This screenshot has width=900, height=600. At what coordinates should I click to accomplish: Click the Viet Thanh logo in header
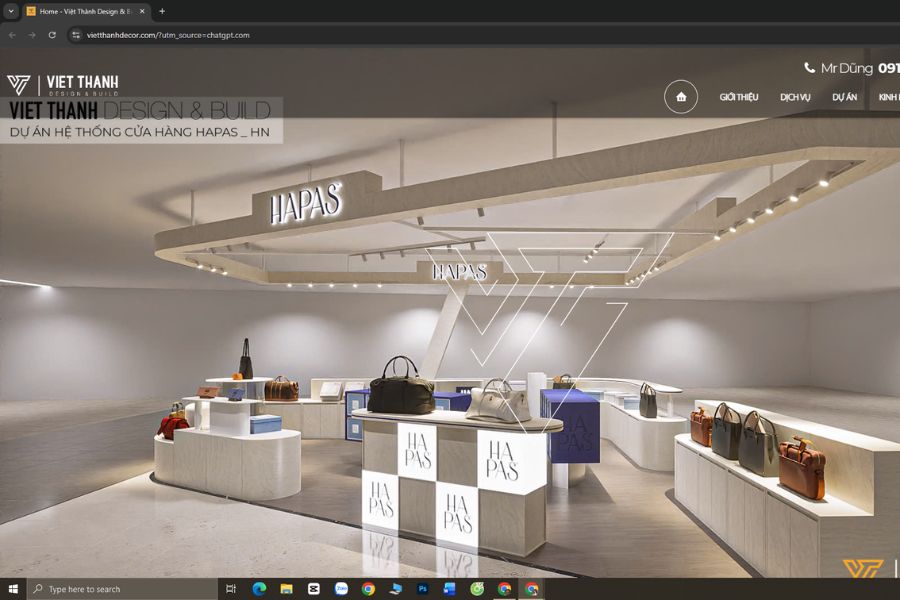pyautogui.click(x=62, y=85)
